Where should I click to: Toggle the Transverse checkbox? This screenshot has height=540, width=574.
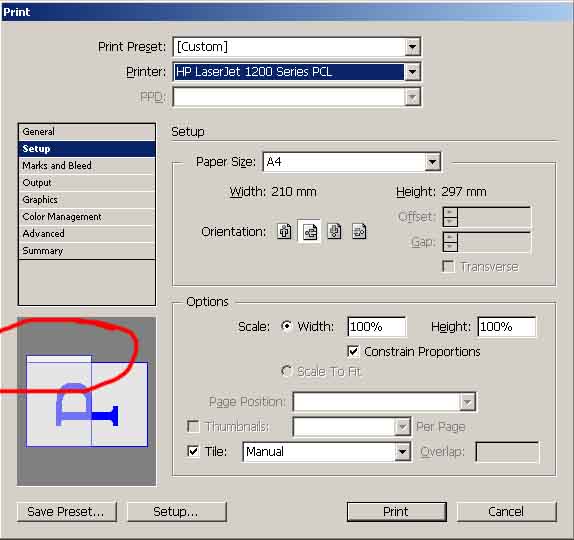[x=448, y=267]
